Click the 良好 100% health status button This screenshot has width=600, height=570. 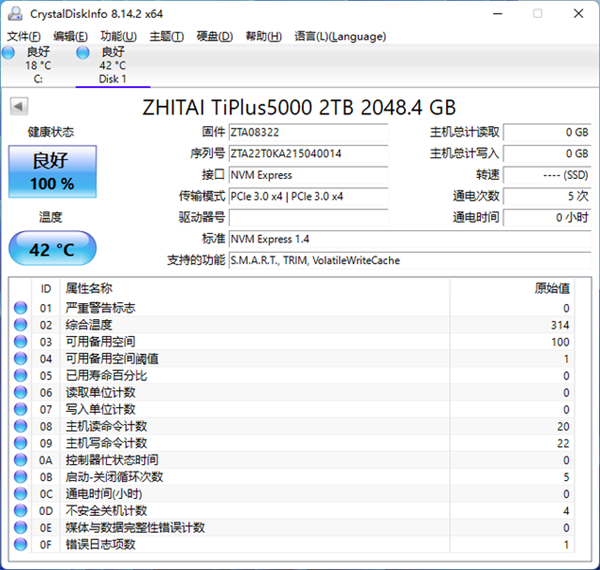(x=52, y=171)
